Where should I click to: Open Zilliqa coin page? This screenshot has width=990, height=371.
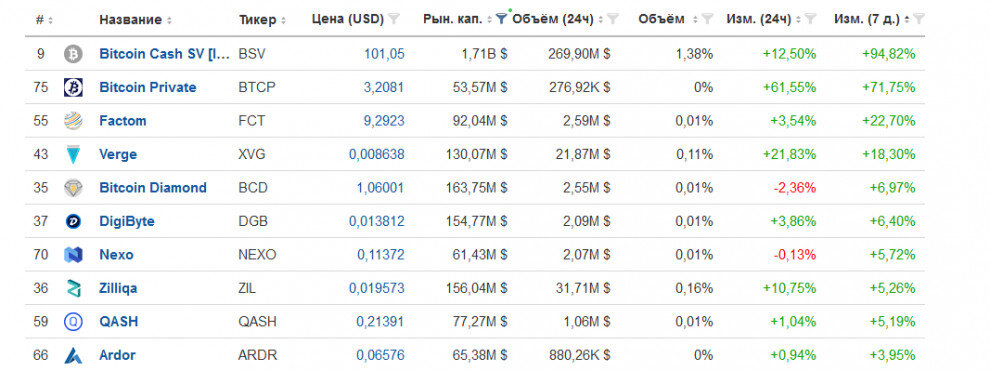(118, 288)
